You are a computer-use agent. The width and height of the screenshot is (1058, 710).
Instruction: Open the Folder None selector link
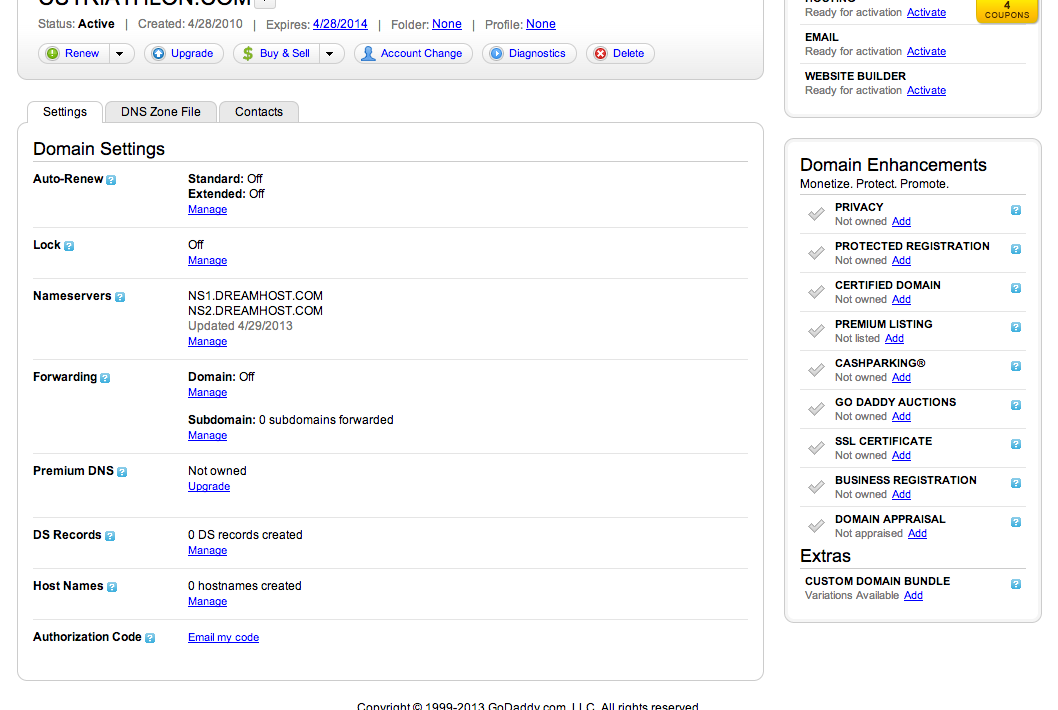coord(447,24)
